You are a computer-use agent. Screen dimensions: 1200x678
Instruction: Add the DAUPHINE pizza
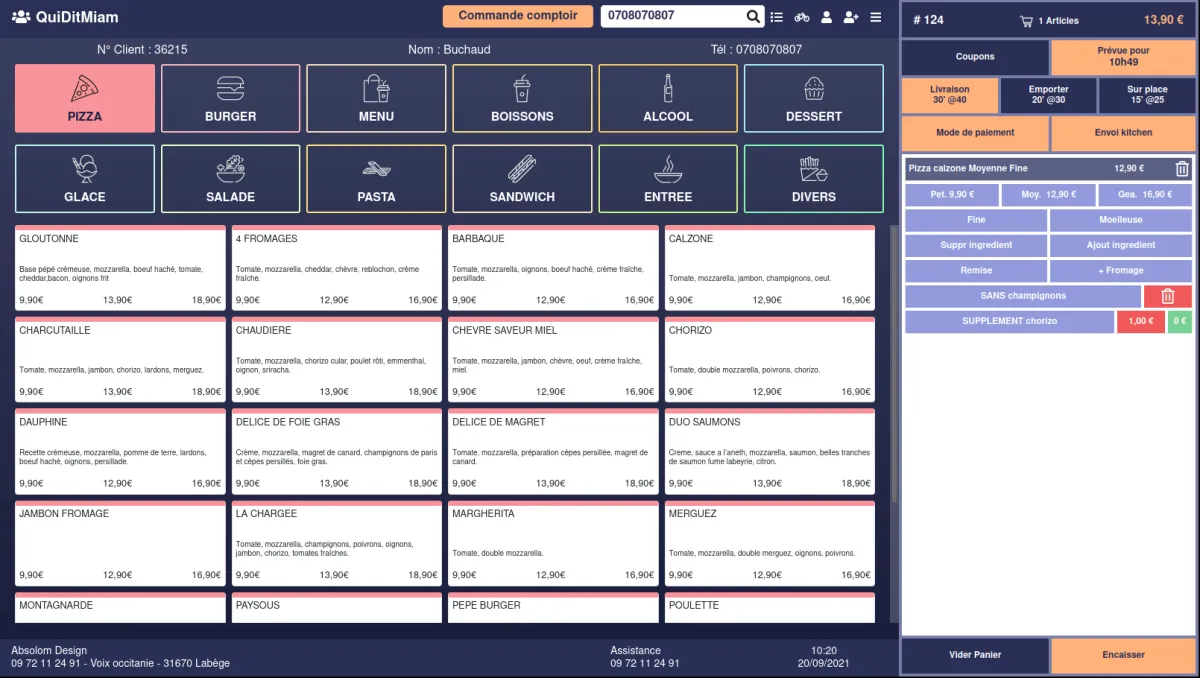click(x=120, y=452)
